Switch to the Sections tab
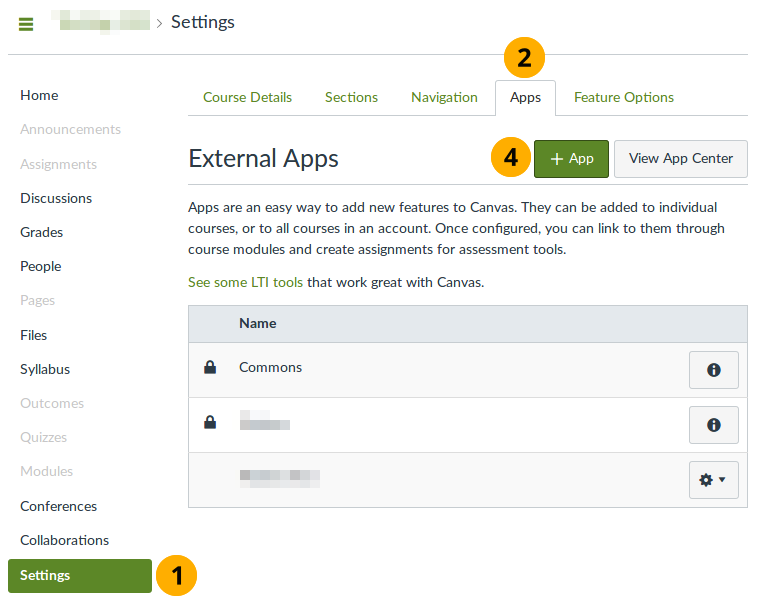The image size is (759, 599). (351, 98)
